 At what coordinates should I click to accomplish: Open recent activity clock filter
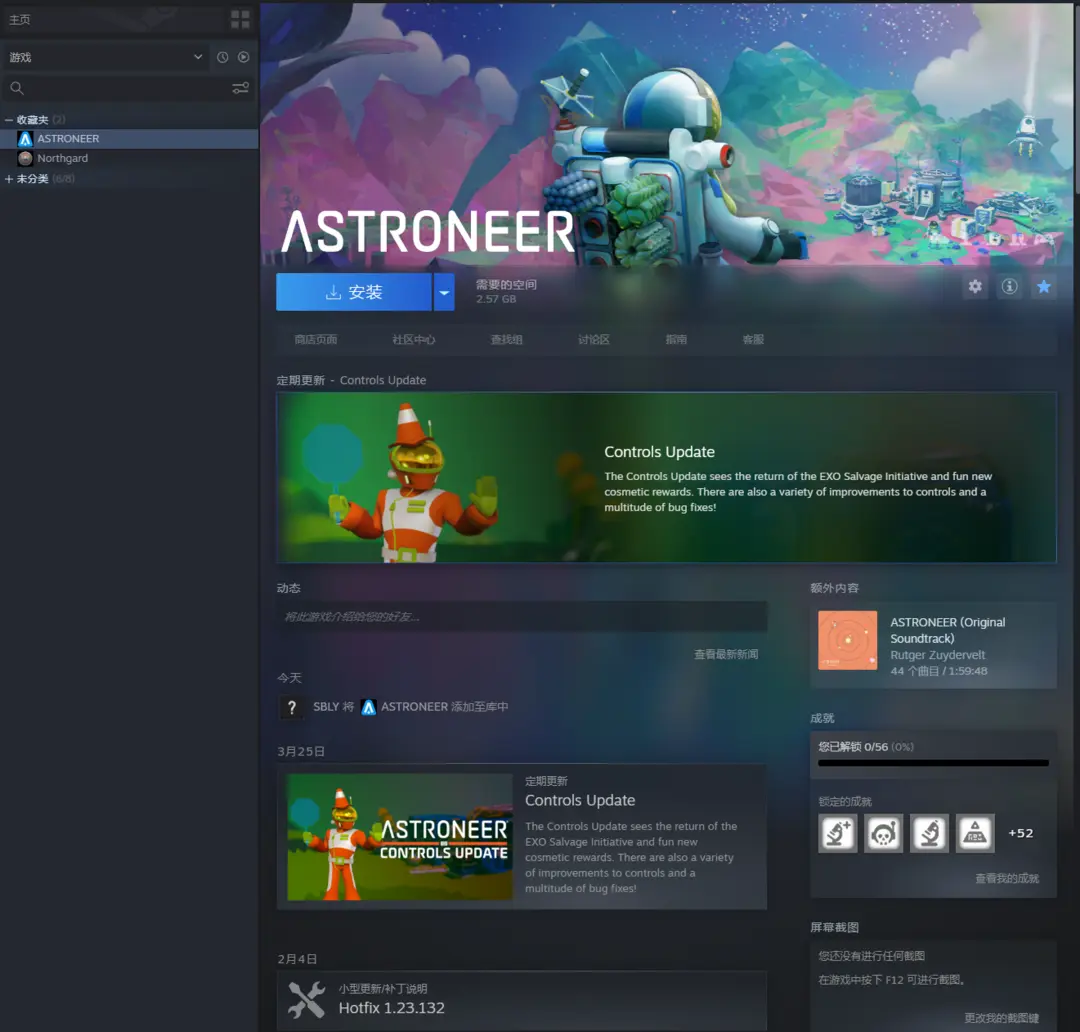222,57
